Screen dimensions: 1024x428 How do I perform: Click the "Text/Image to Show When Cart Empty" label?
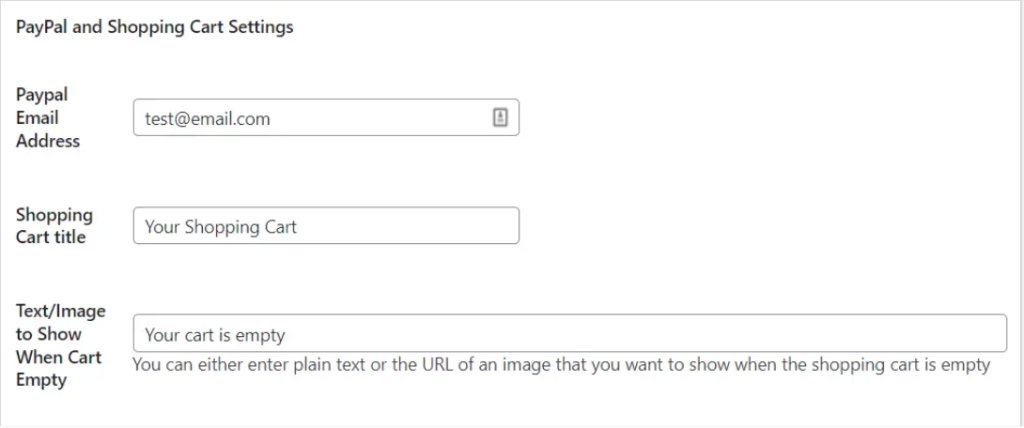(60, 346)
